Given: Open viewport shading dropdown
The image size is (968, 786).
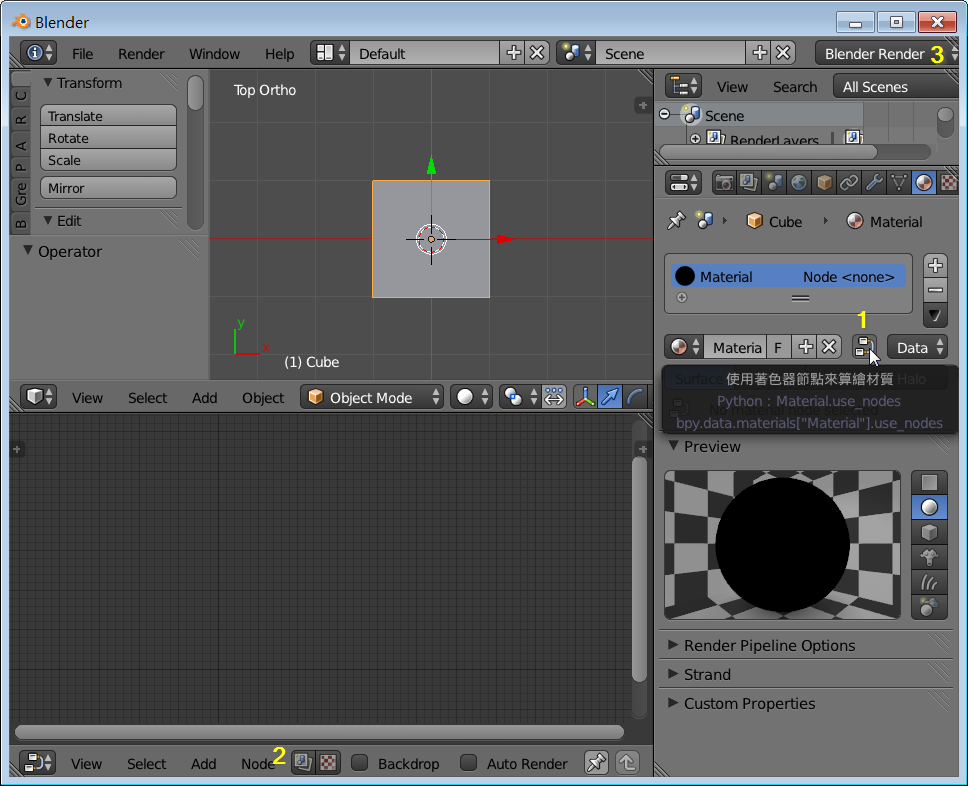Looking at the screenshot, I should pyautogui.click(x=472, y=397).
